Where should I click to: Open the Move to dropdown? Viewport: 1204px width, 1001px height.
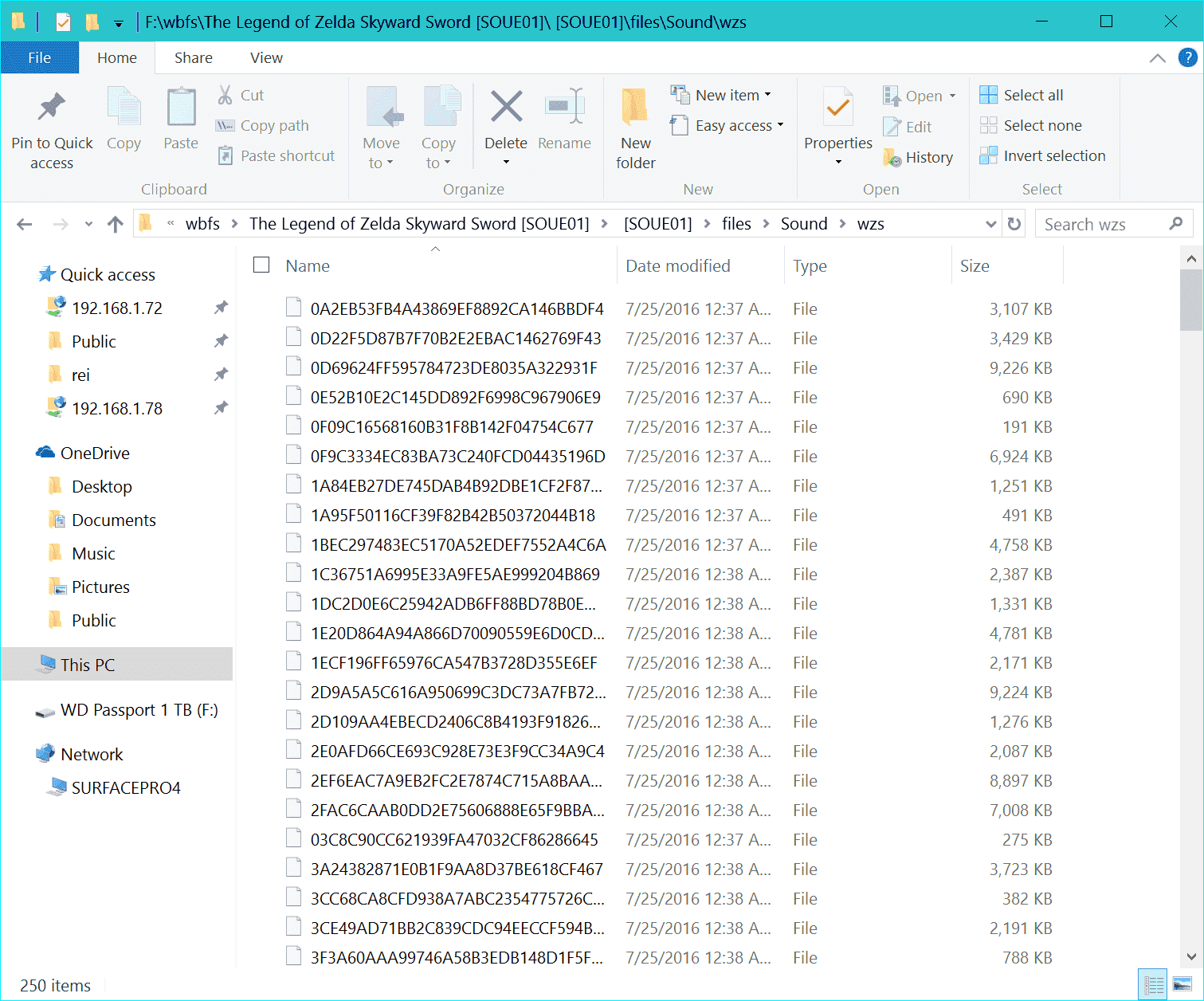[x=382, y=163]
